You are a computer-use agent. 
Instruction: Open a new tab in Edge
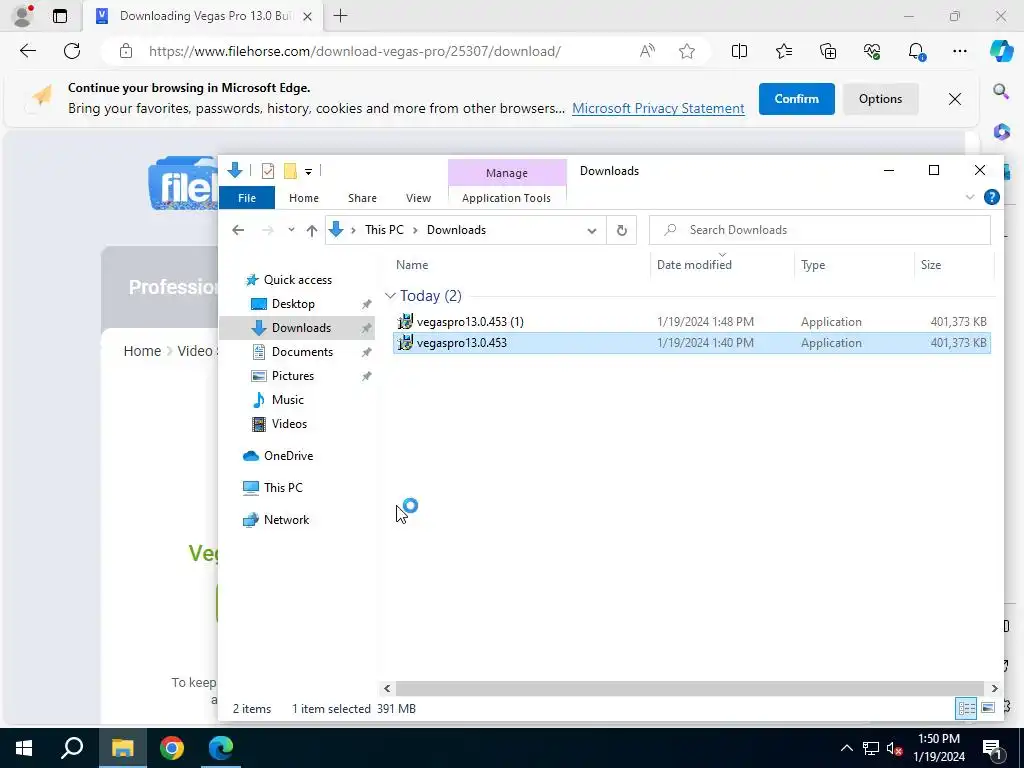340,16
